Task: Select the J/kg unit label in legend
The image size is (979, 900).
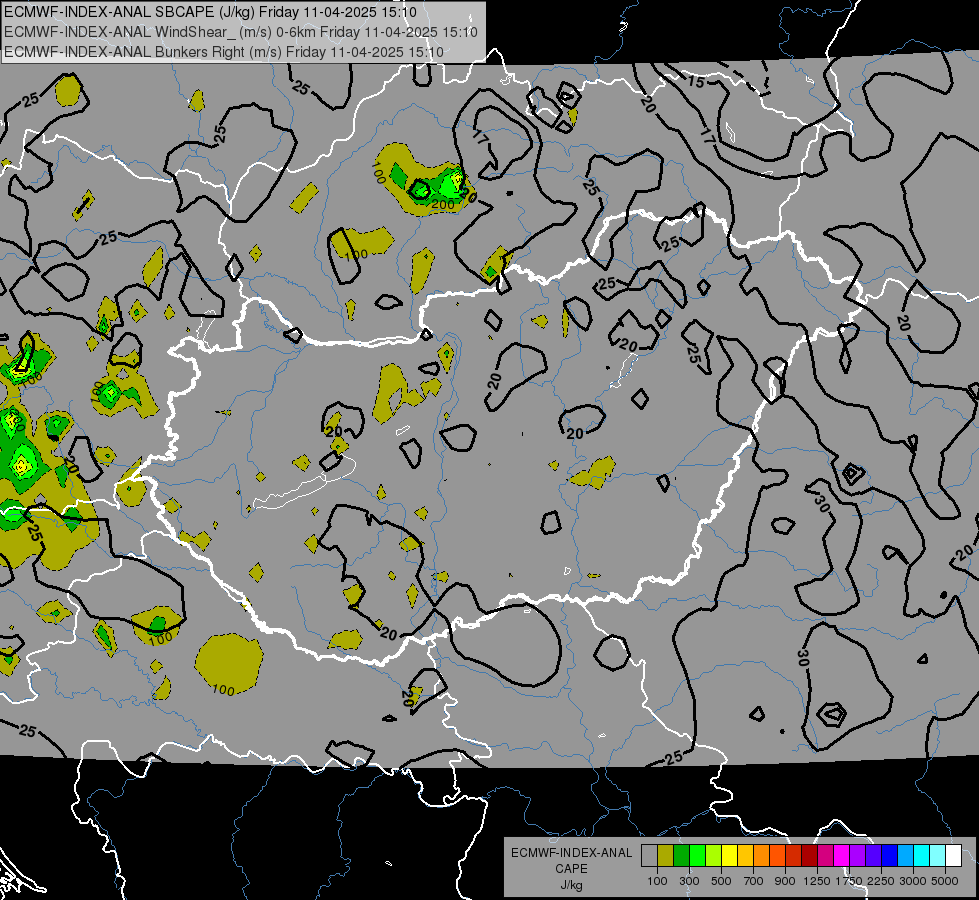Action: tap(571, 885)
